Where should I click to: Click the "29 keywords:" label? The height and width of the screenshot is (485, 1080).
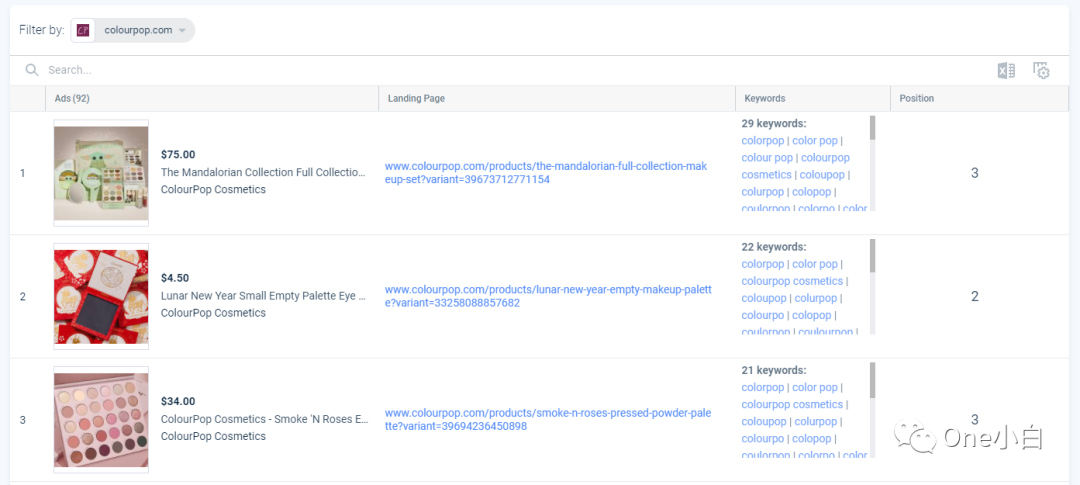[773, 123]
